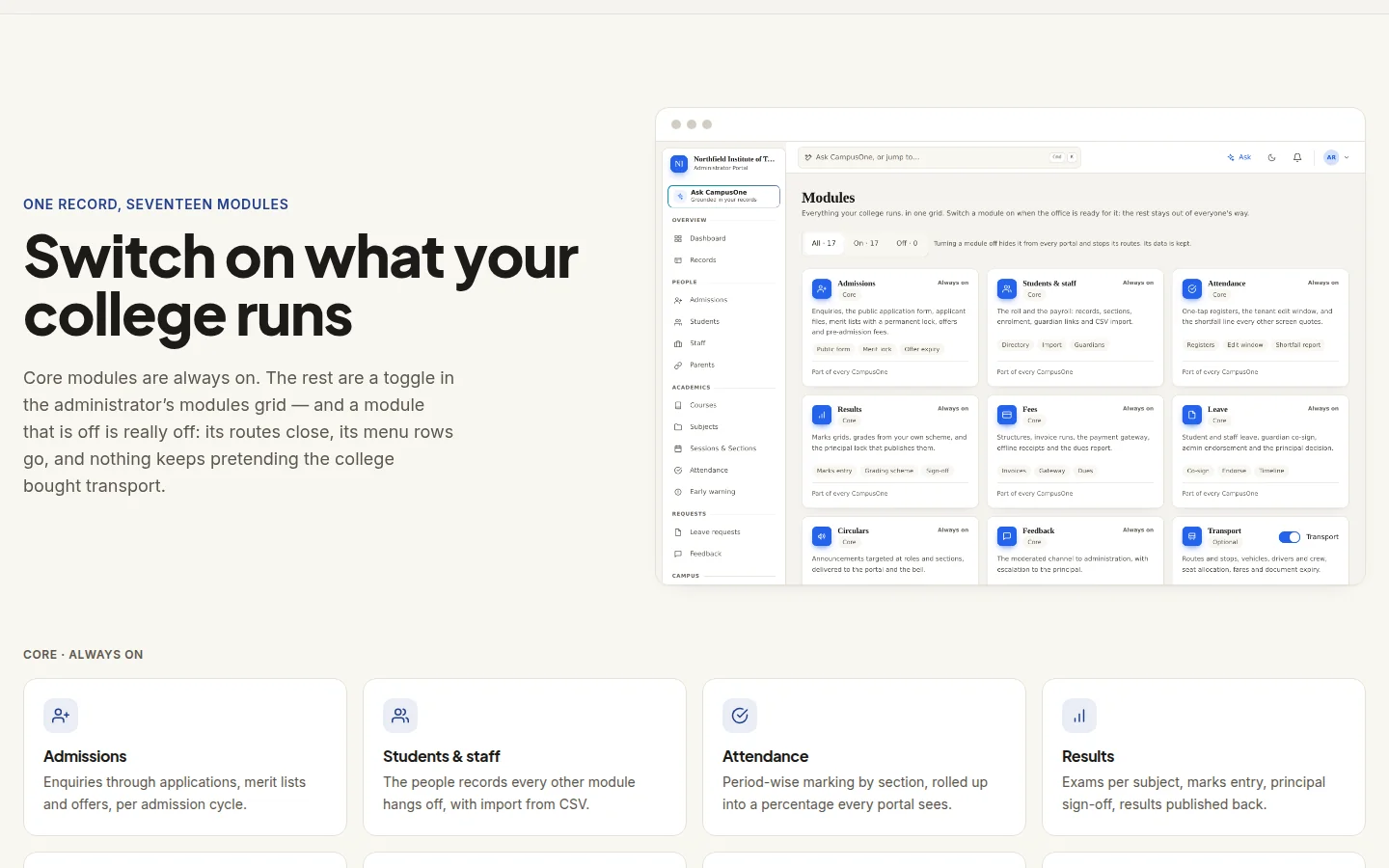This screenshot has height=868, width=1389.
Task: Select the 'On · 17' filter tab
Action: [866, 243]
